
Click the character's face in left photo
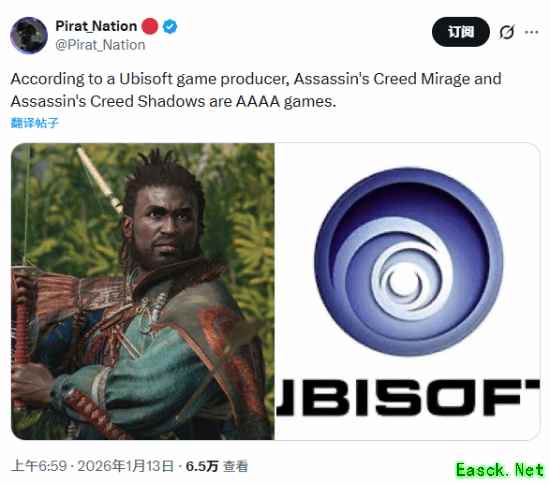tap(168, 227)
